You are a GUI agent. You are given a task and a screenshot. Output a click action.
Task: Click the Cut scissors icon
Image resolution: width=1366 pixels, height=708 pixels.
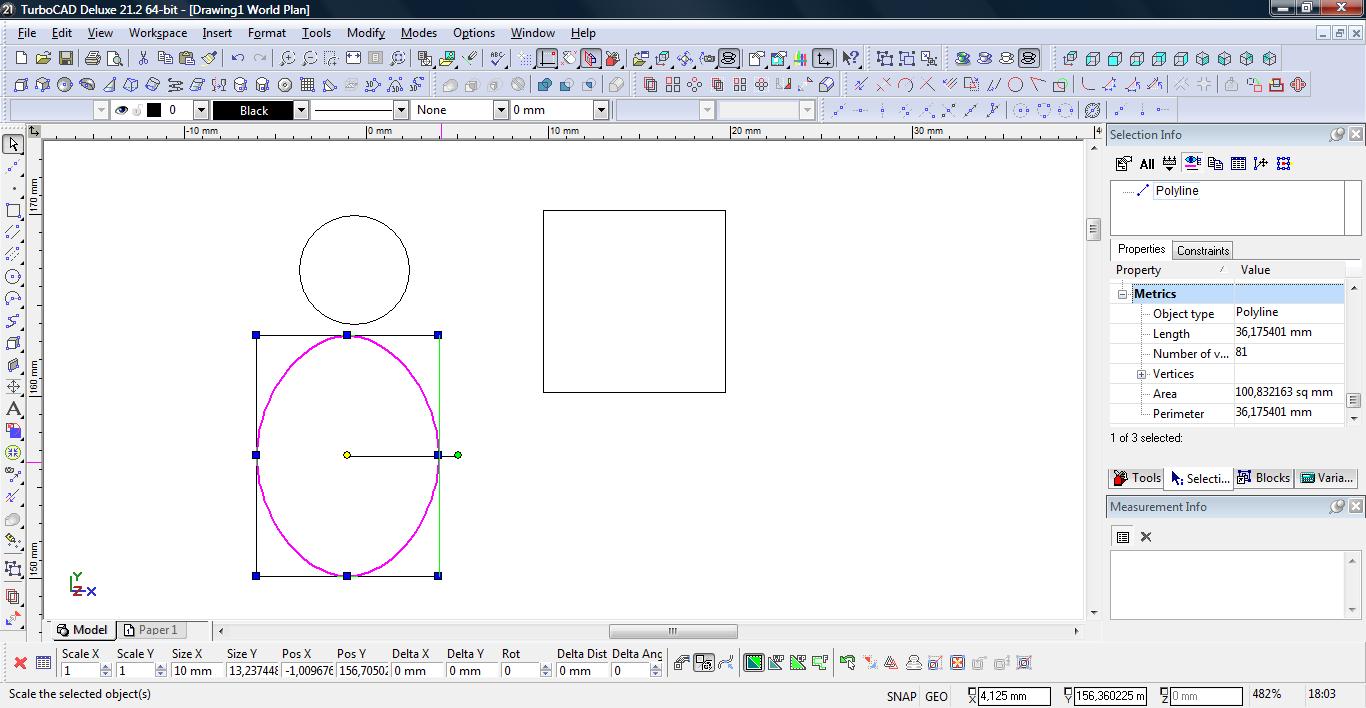coord(143,59)
